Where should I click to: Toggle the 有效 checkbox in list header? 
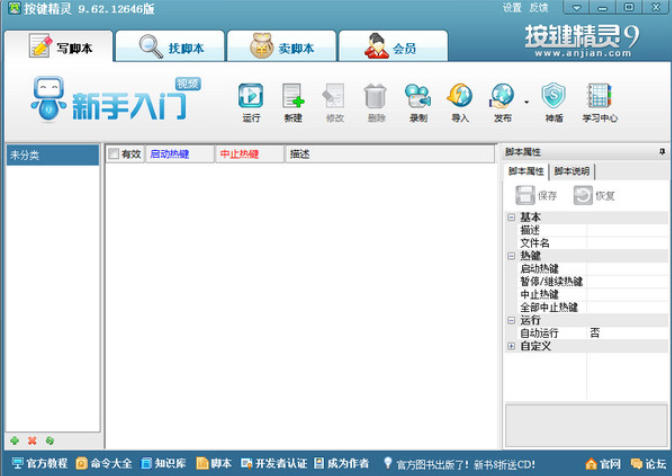point(114,154)
